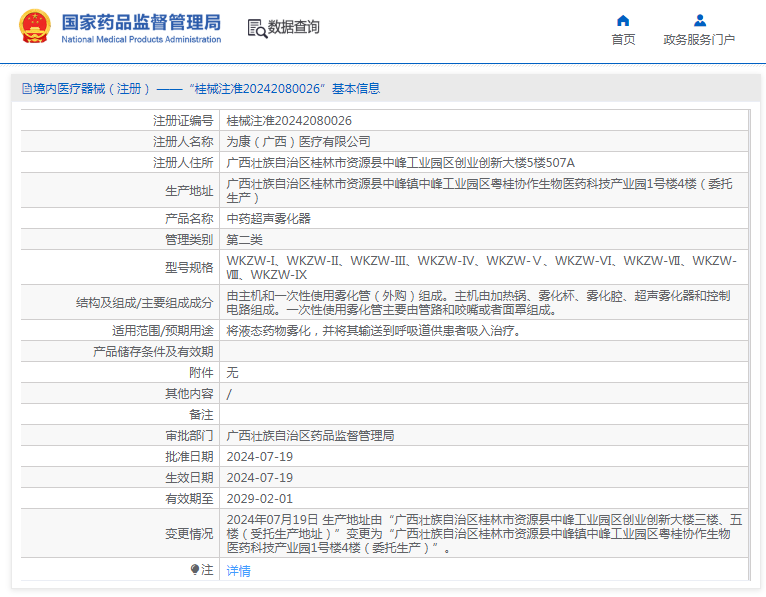Click the 生产地址 row label
Screen dimensions: 766x597
point(189,191)
